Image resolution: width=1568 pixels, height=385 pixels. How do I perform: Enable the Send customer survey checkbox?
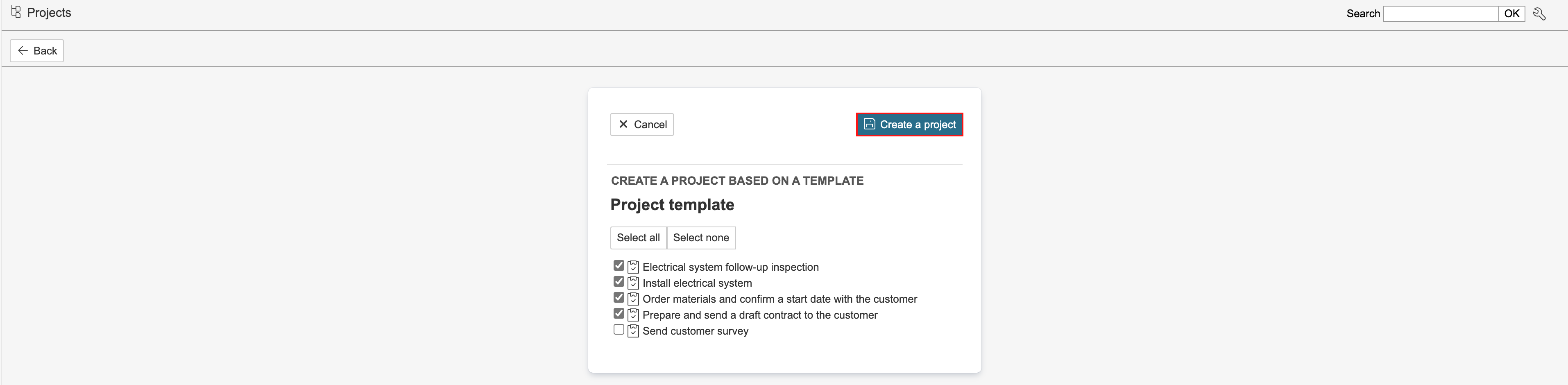click(619, 330)
